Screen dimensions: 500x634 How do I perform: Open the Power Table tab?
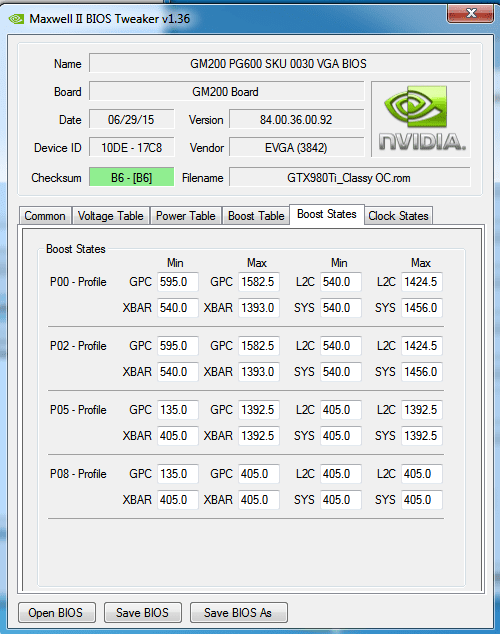point(186,216)
